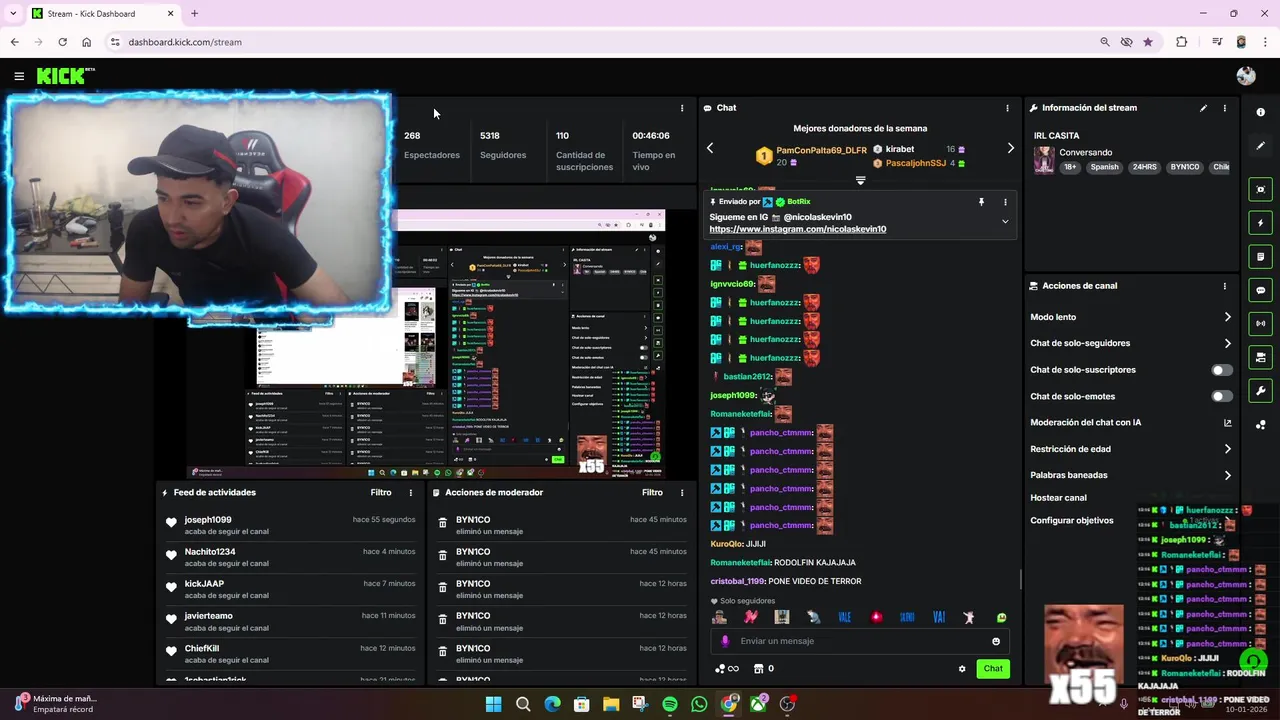The height and width of the screenshot is (720, 1280).
Task: Toggle Chat de solo-suscriptores switch
Action: click(1222, 370)
